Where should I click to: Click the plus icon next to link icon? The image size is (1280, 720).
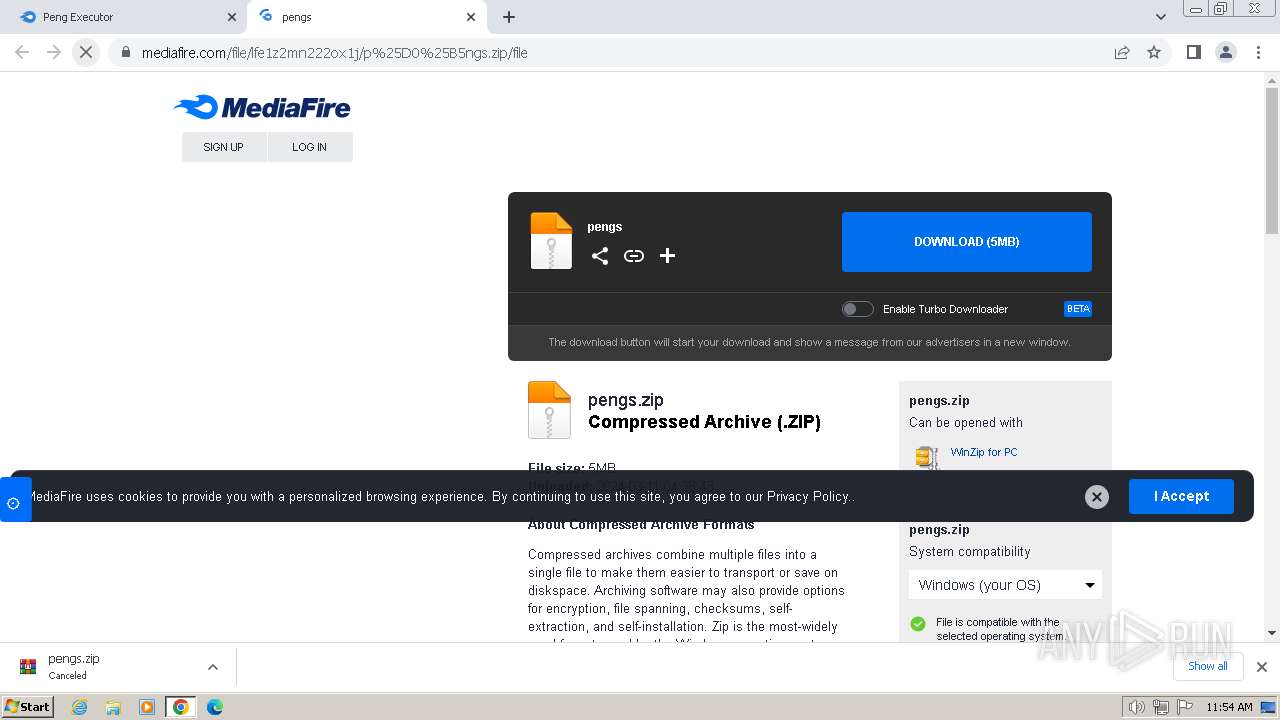[668, 256]
